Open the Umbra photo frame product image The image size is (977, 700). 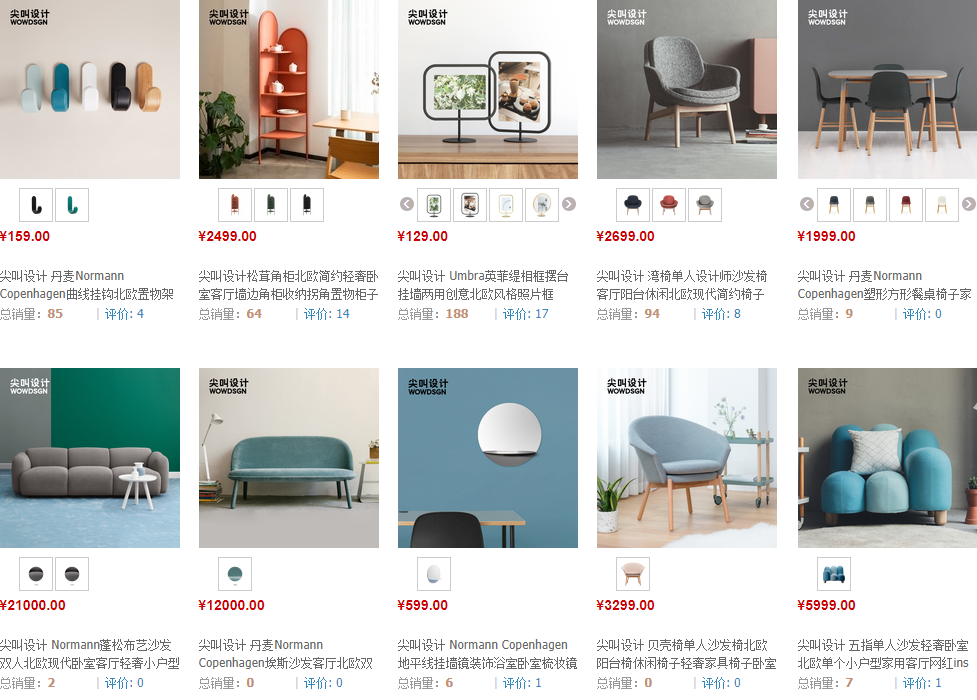[x=488, y=89]
